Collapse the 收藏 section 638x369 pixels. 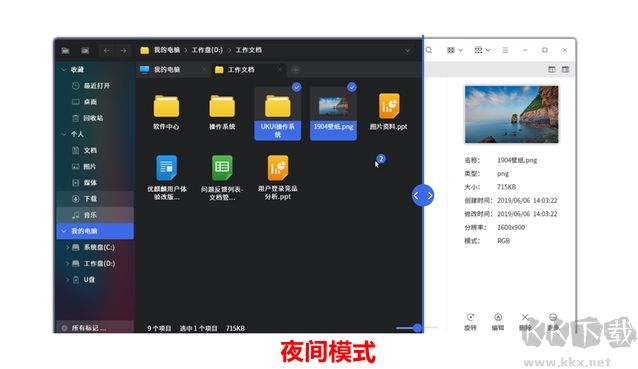64,70
